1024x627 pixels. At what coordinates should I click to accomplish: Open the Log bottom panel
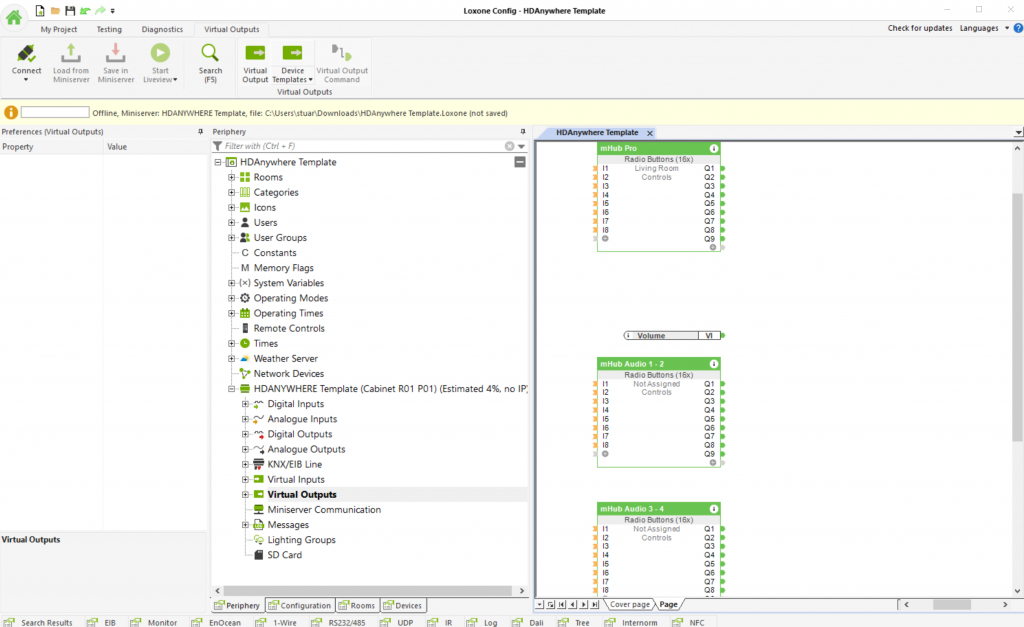coord(482,622)
